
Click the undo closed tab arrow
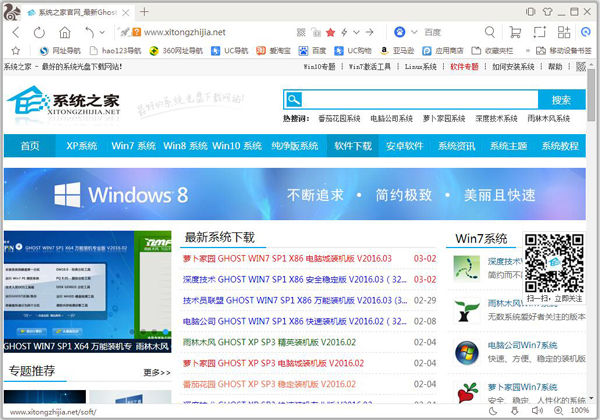coord(90,33)
